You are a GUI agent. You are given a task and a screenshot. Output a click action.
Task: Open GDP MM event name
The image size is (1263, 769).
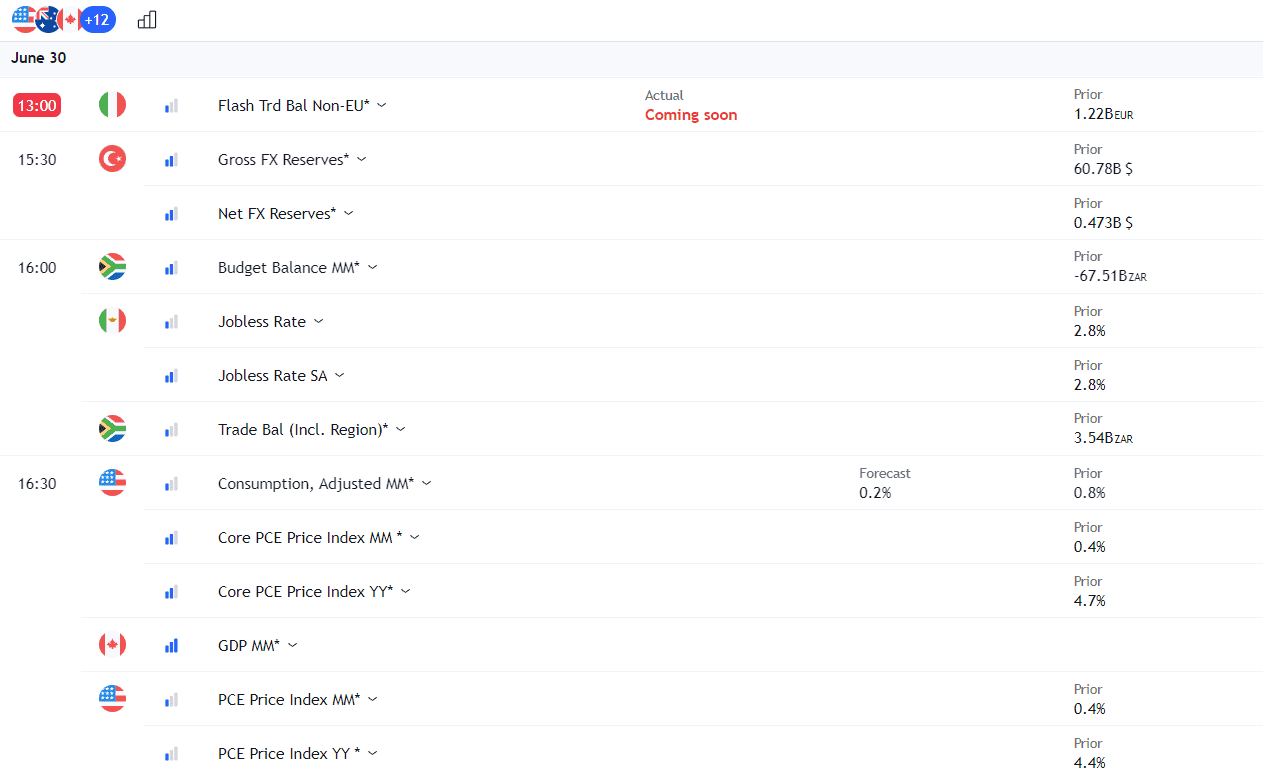[249, 645]
